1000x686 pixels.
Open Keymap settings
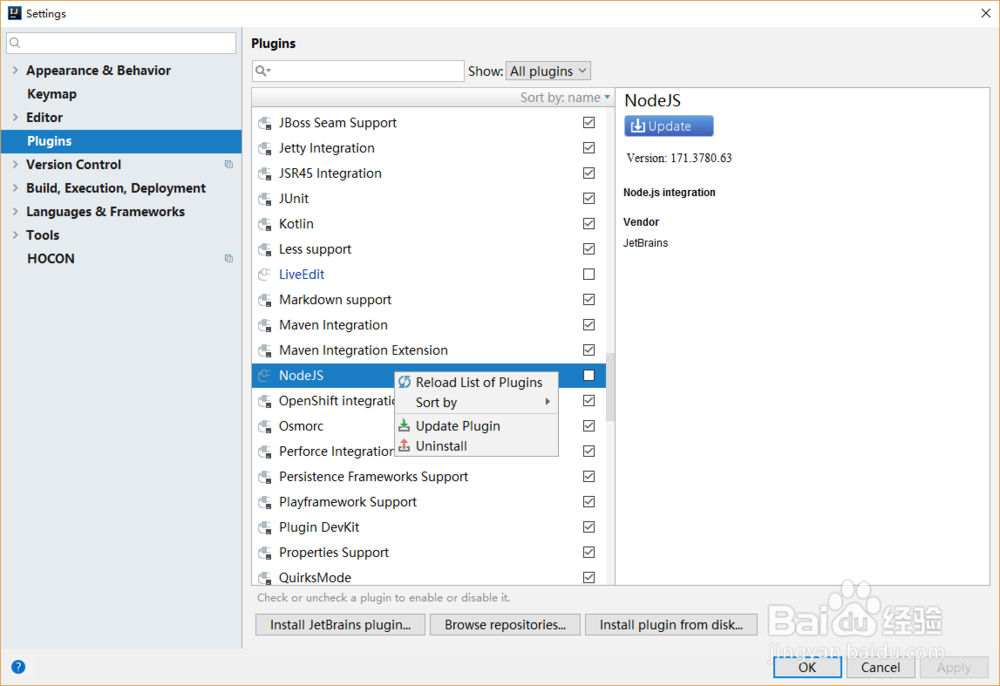click(52, 94)
